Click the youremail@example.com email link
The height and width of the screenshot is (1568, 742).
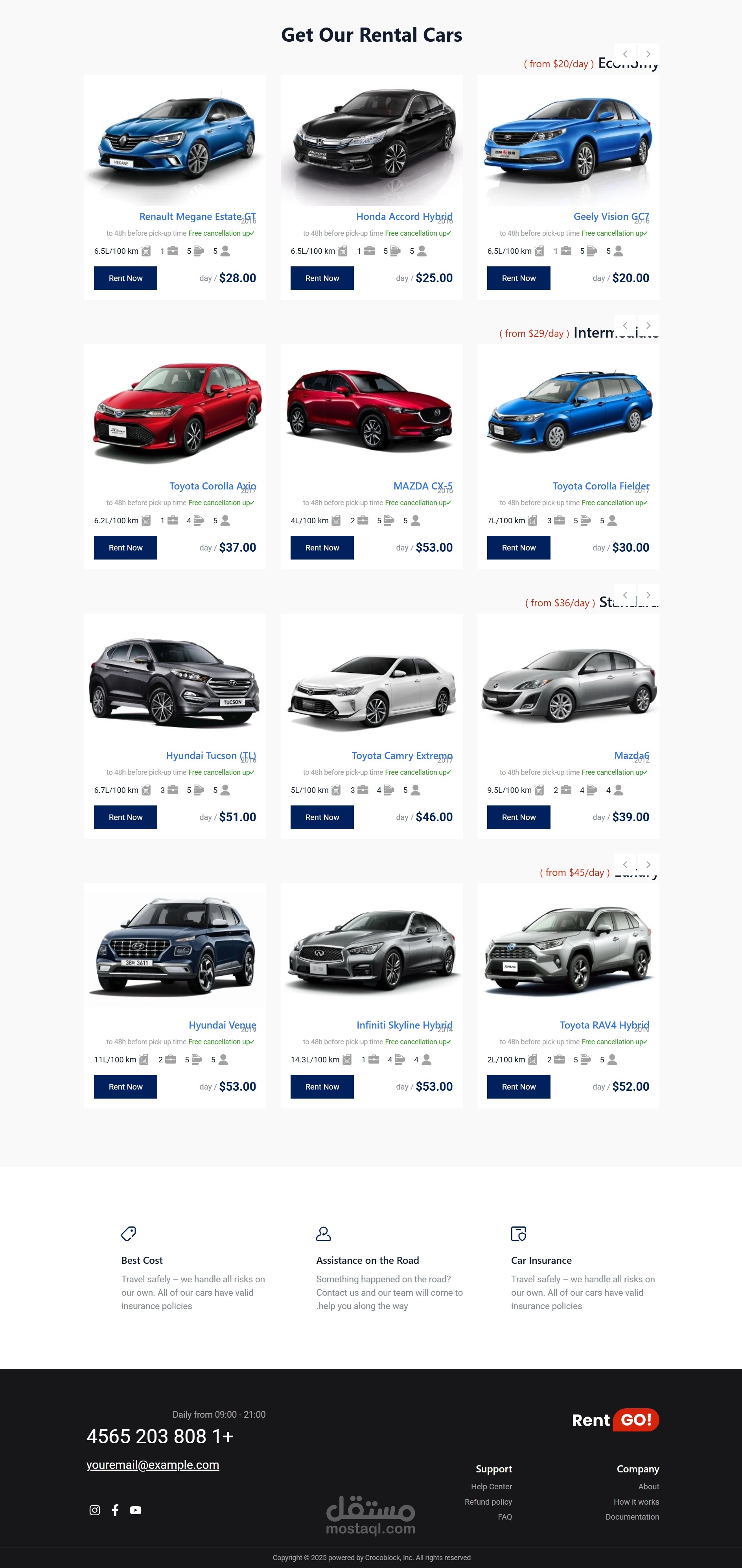(x=153, y=1465)
